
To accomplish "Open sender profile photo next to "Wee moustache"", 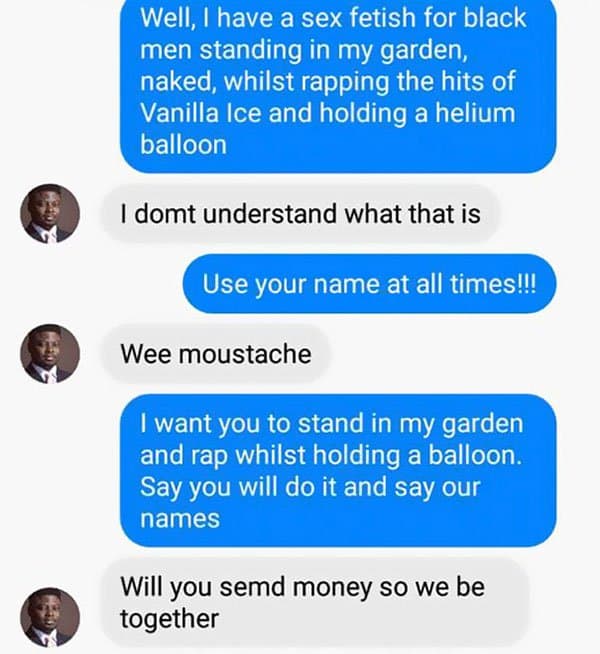I will coord(49,354).
